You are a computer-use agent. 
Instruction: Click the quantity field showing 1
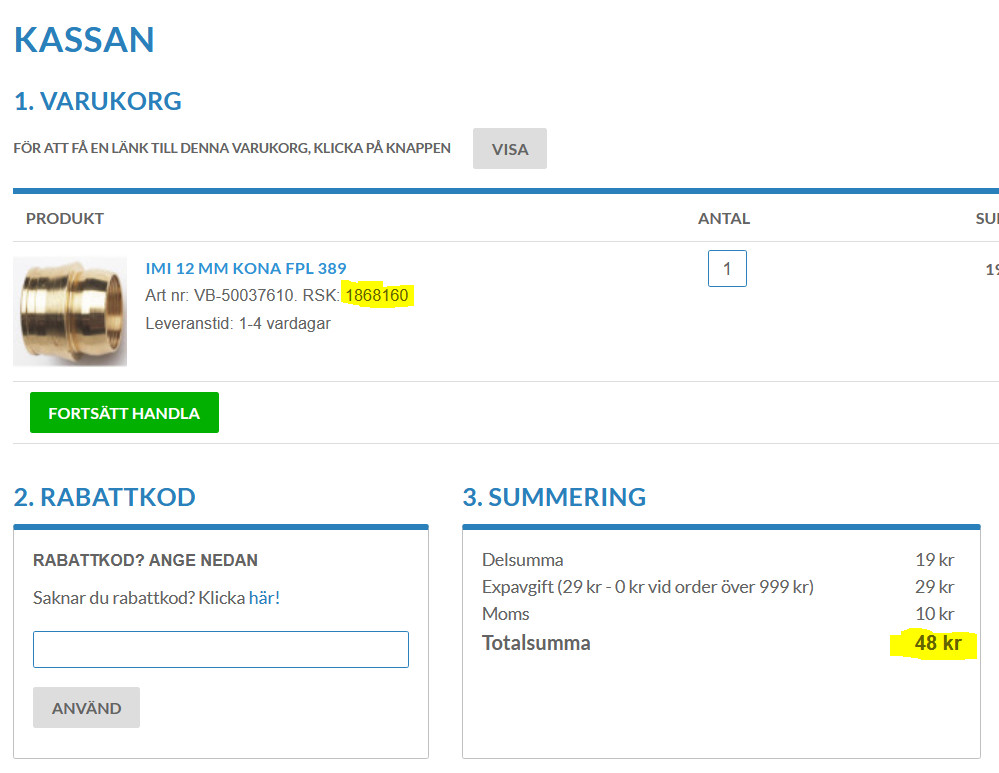(x=727, y=268)
